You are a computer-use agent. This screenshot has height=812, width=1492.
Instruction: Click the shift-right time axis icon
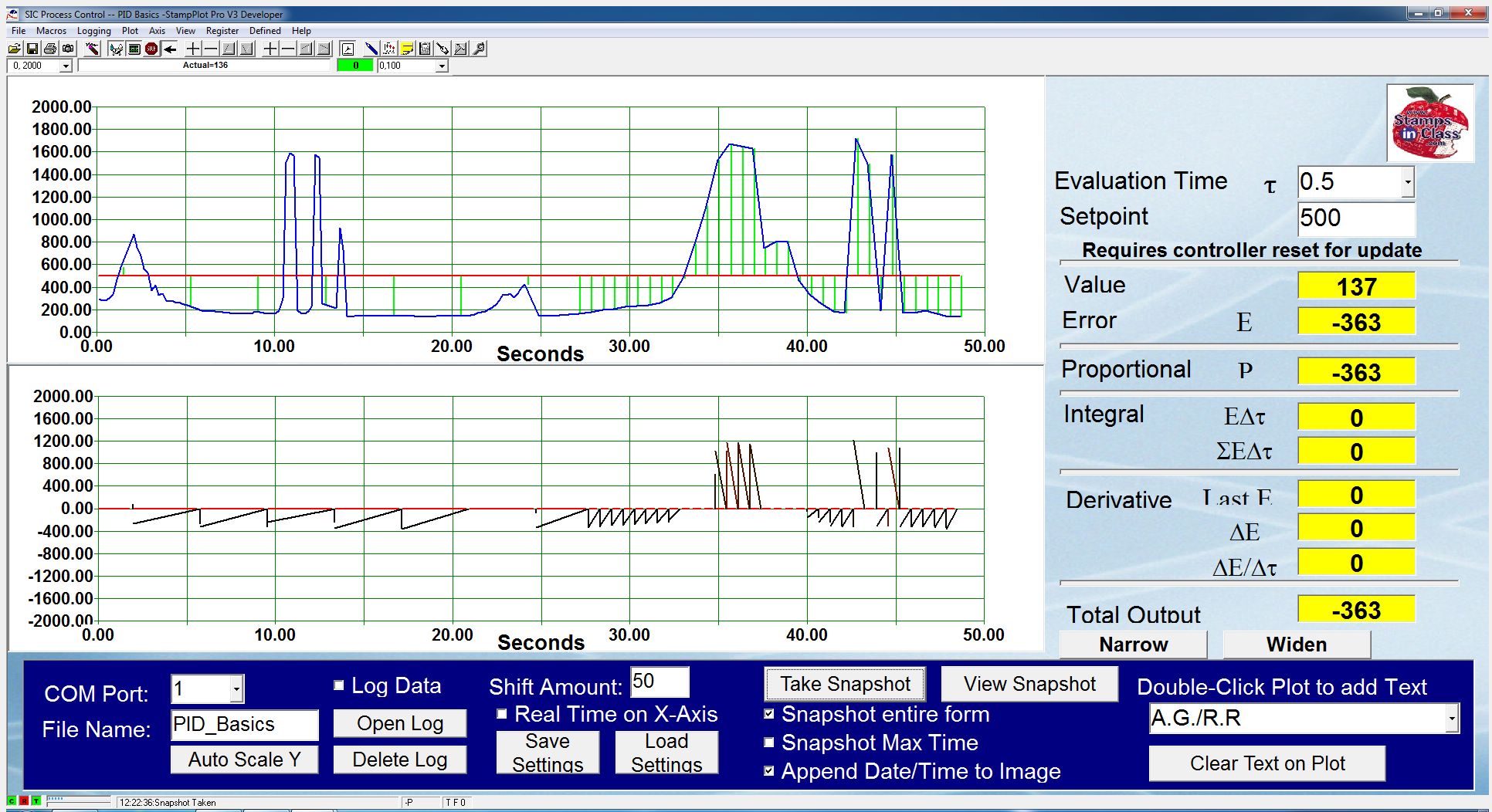(x=324, y=49)
